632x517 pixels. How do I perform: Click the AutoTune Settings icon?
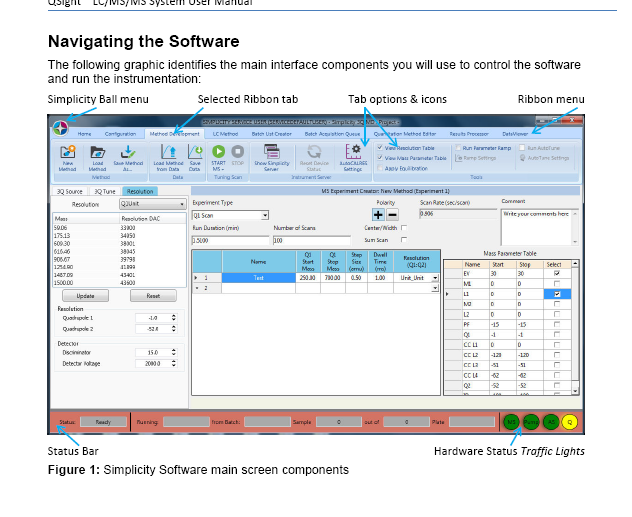pos(523,158)
